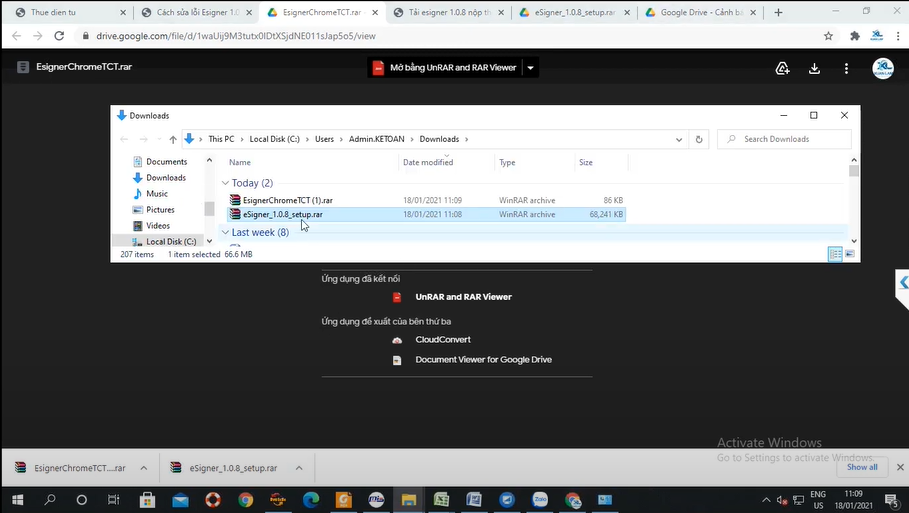Click the Add shortcut to Drive icon

[x=782, y=68]
